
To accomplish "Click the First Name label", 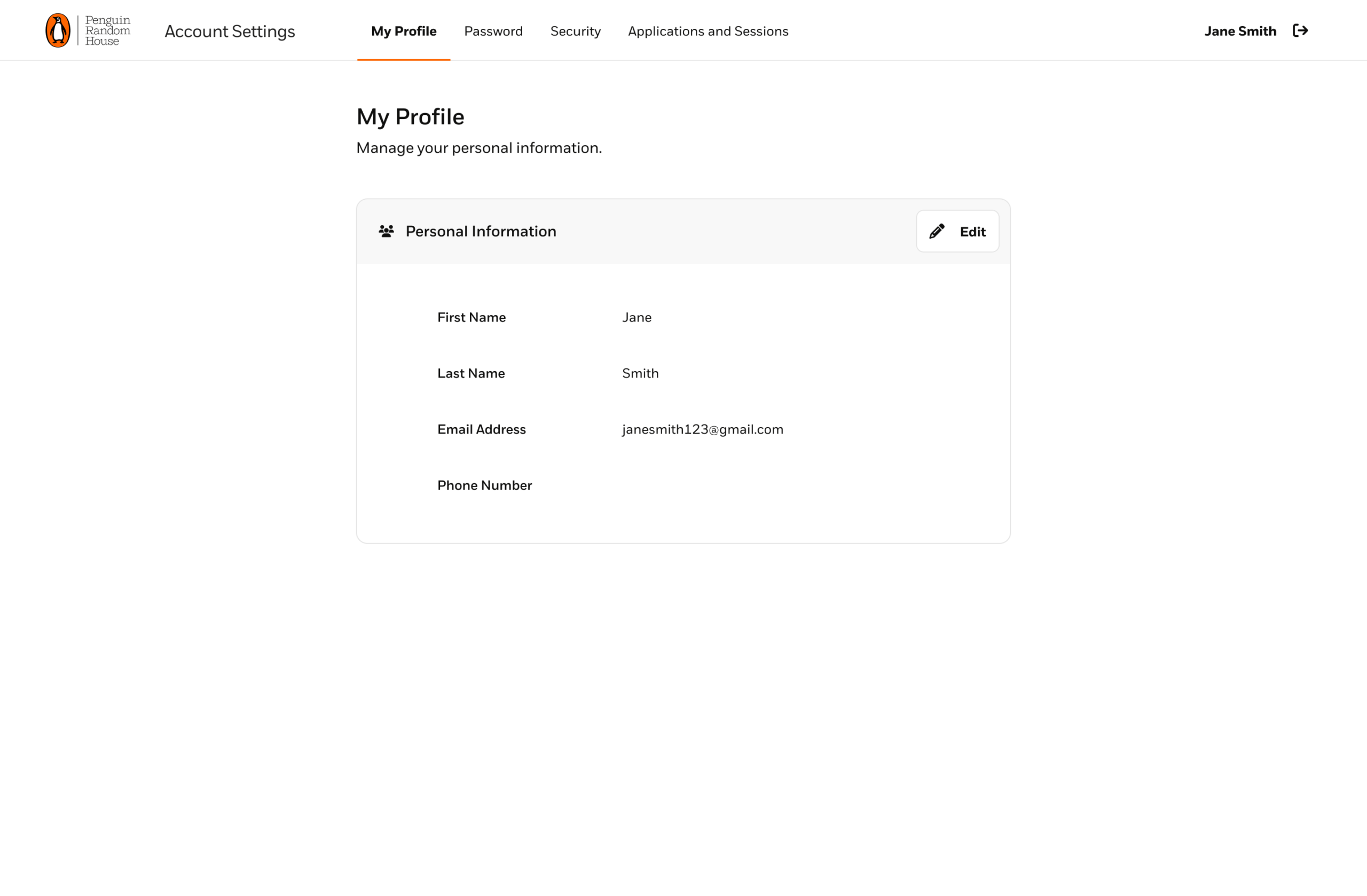I will pos(471,318).
